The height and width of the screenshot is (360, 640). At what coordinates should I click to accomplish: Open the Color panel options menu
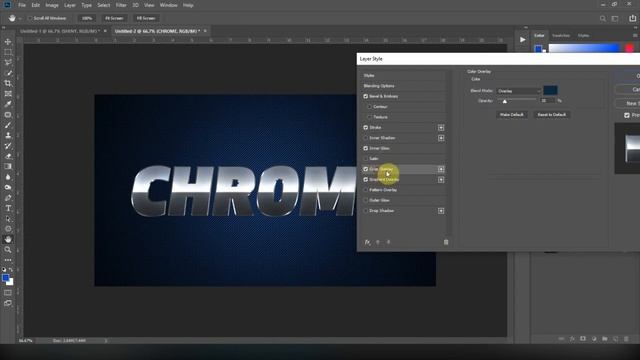[635, 36]
